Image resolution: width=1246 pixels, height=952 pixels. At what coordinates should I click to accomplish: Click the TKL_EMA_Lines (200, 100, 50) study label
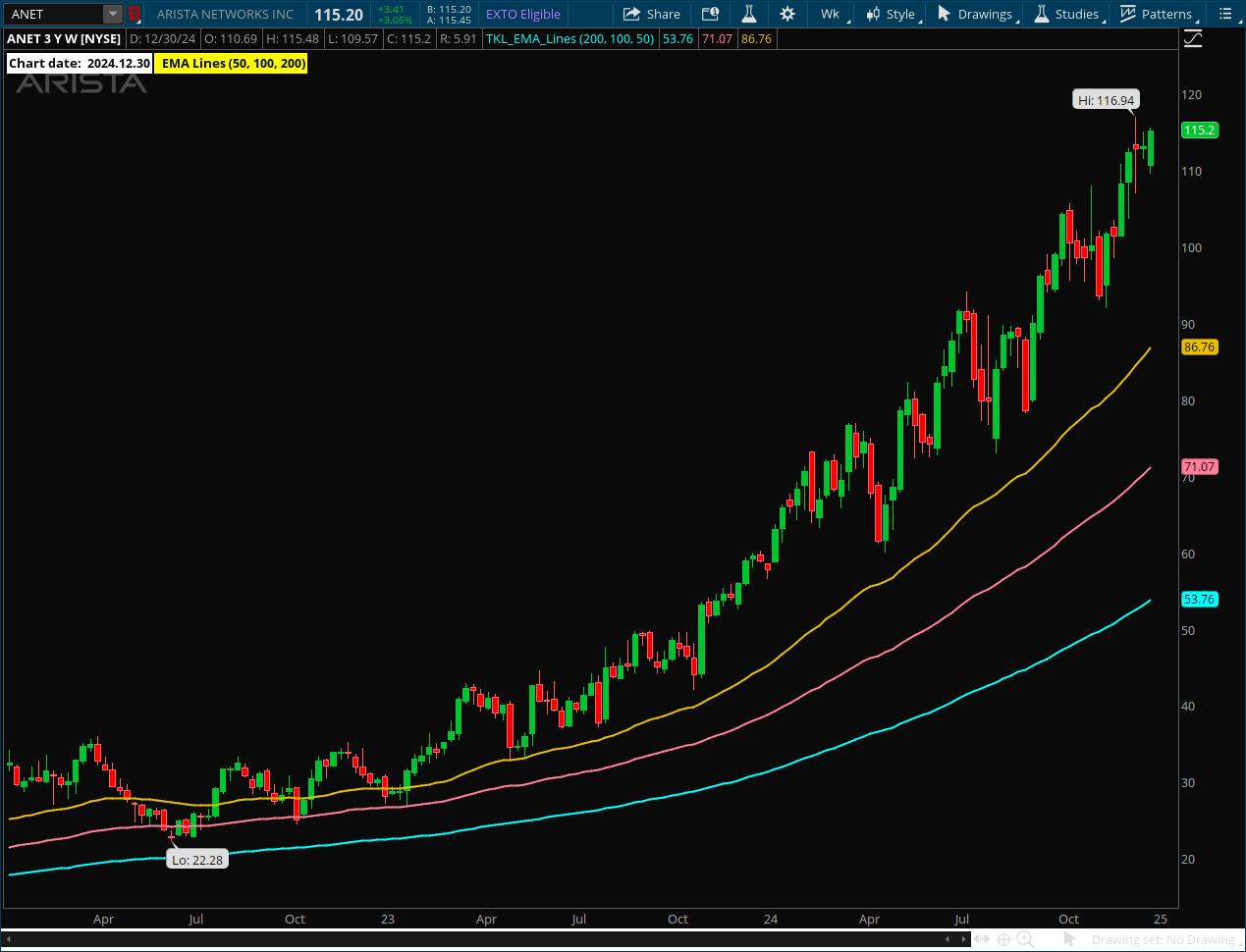(x=570, y=38)
